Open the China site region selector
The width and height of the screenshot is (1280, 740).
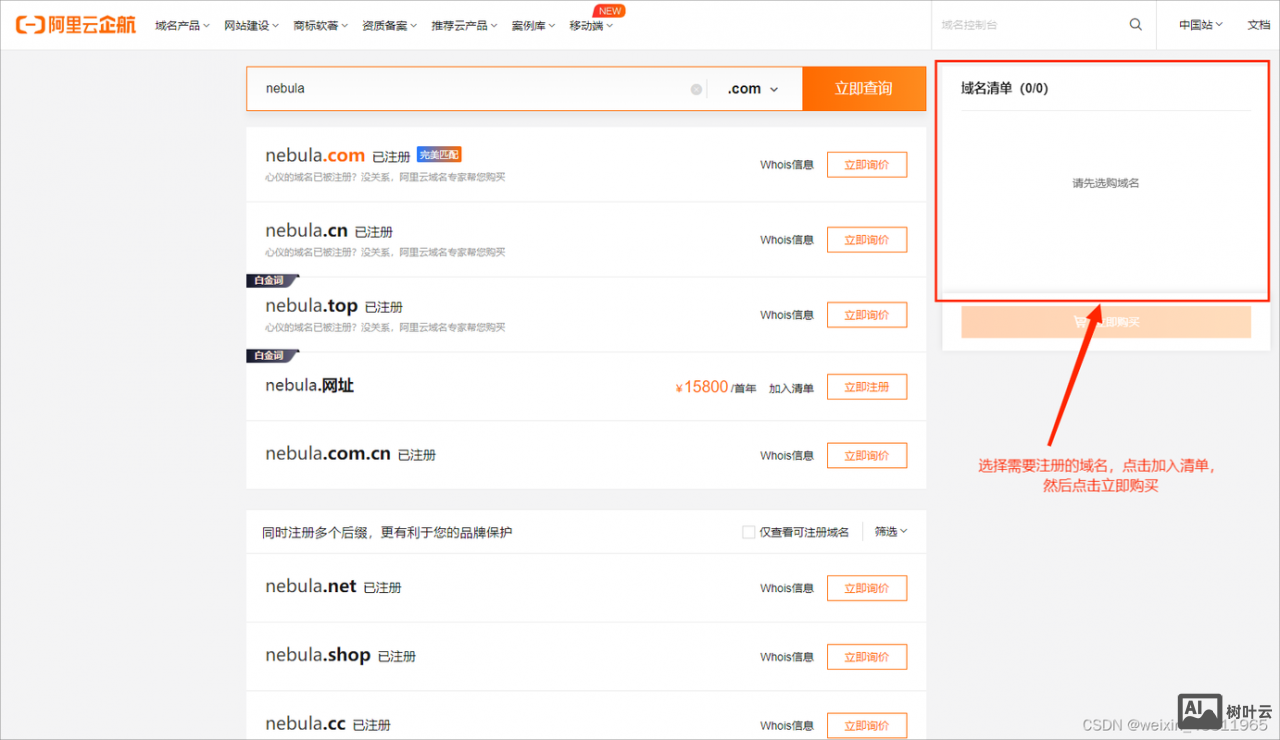click(1200, 25)
